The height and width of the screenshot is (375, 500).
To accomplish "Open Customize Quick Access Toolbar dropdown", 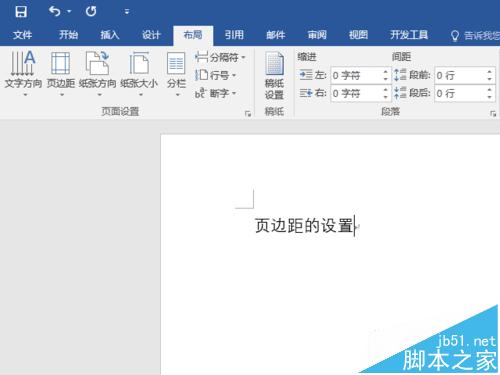I will 127,12.
